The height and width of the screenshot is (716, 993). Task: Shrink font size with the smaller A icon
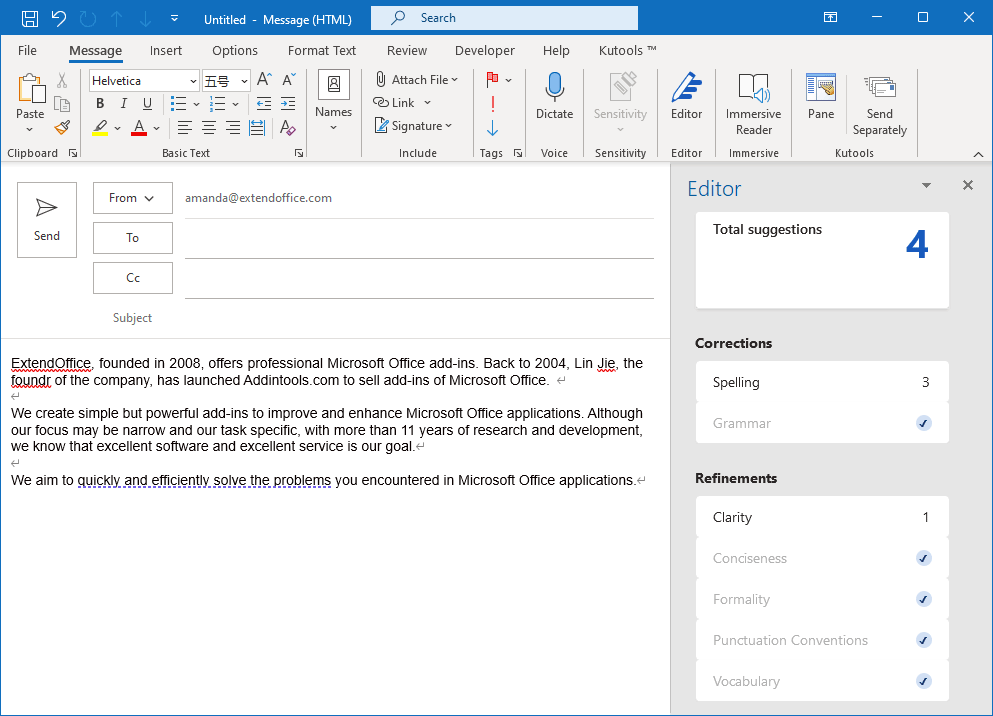288,80
